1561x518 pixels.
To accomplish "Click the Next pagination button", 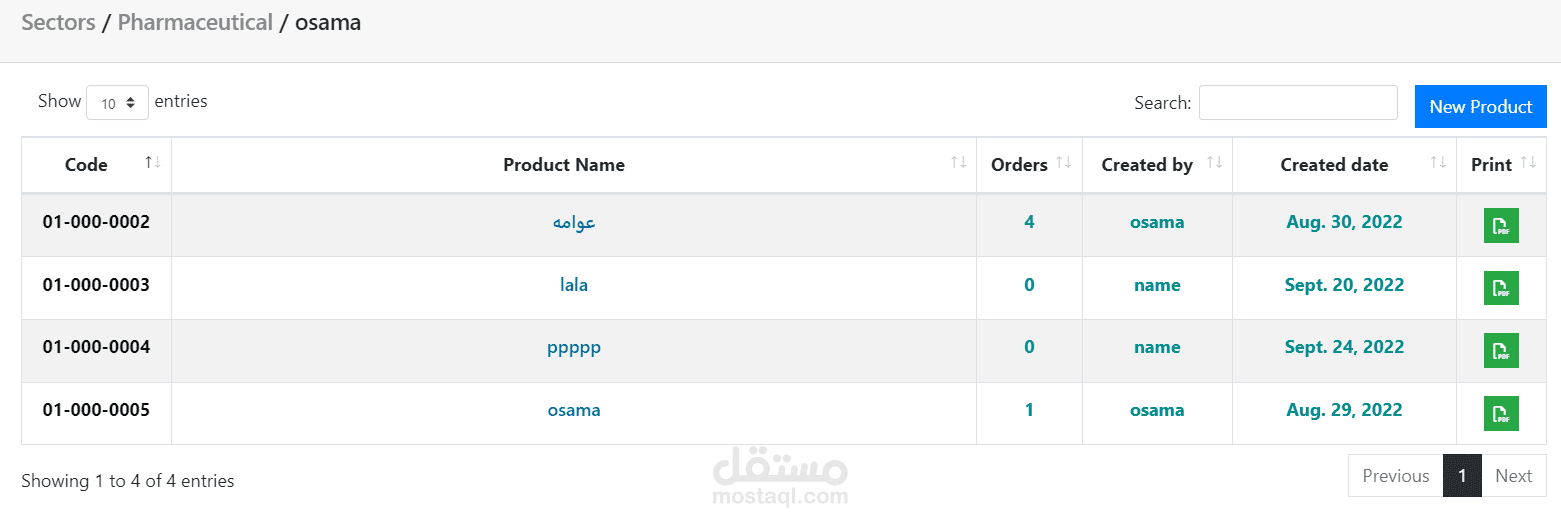I will click(x=1513, y=476).
